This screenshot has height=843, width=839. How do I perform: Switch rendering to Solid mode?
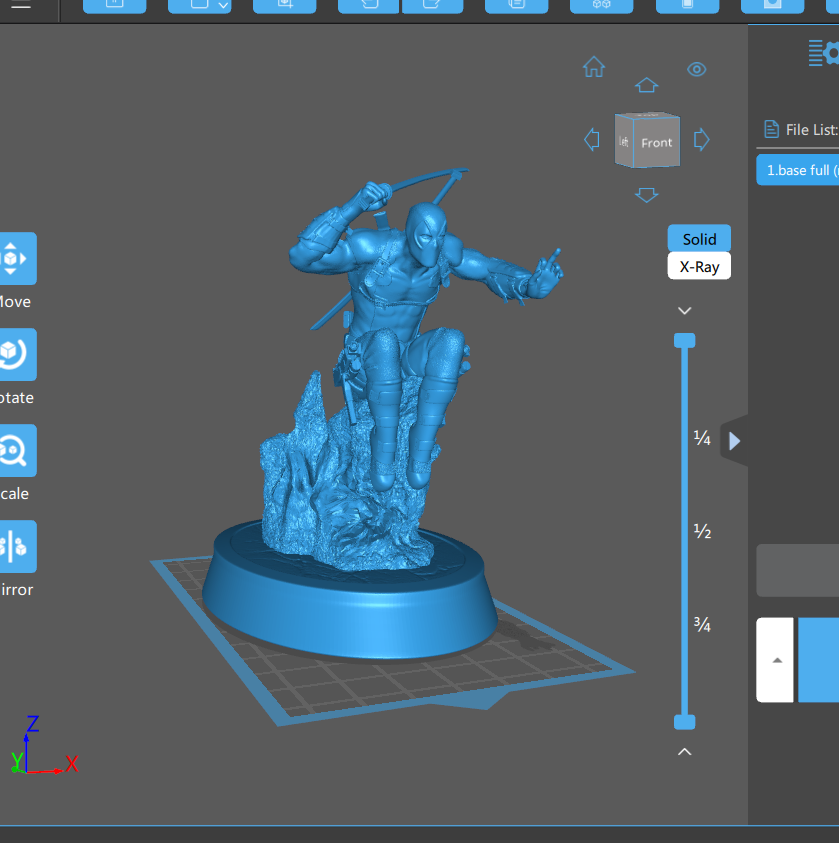click(699, 239)
